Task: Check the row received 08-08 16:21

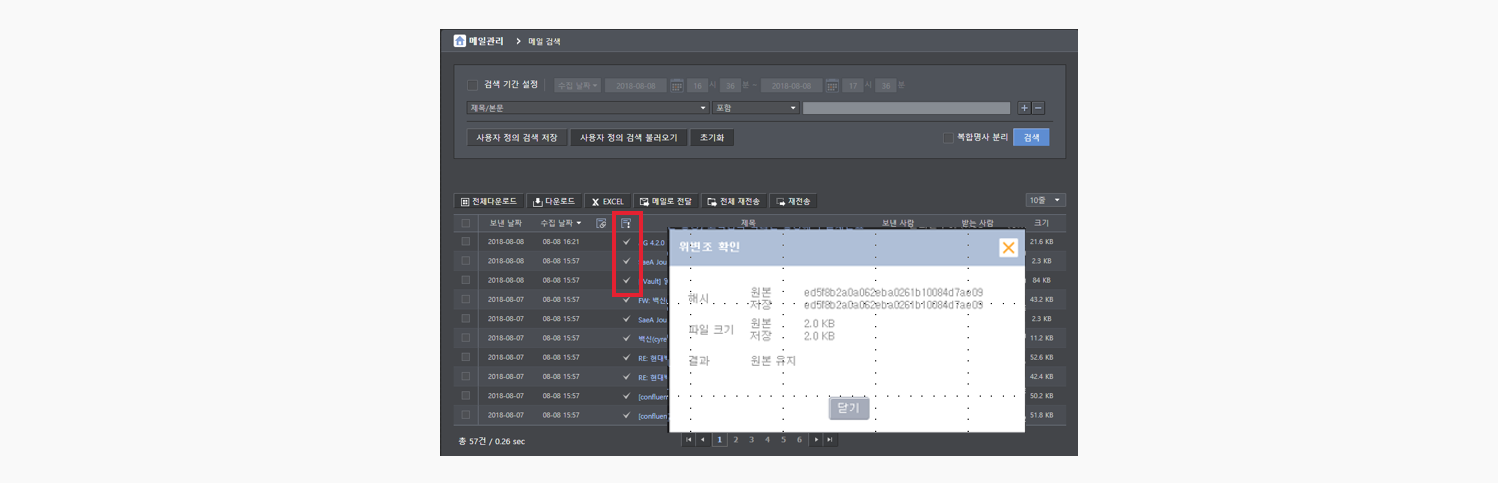Action: 466,242
